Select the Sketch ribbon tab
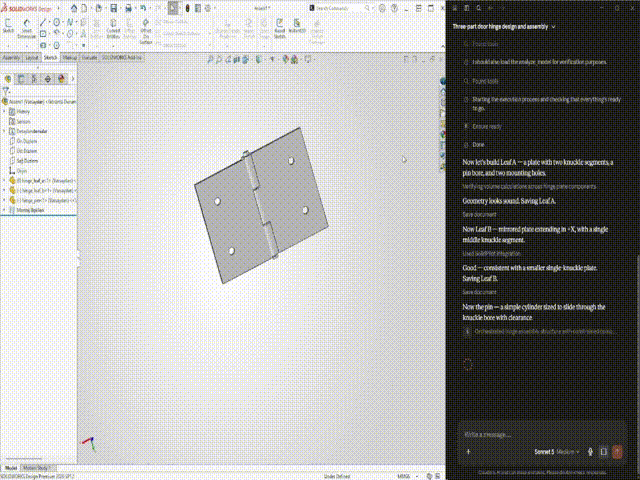 click(51, 58)
